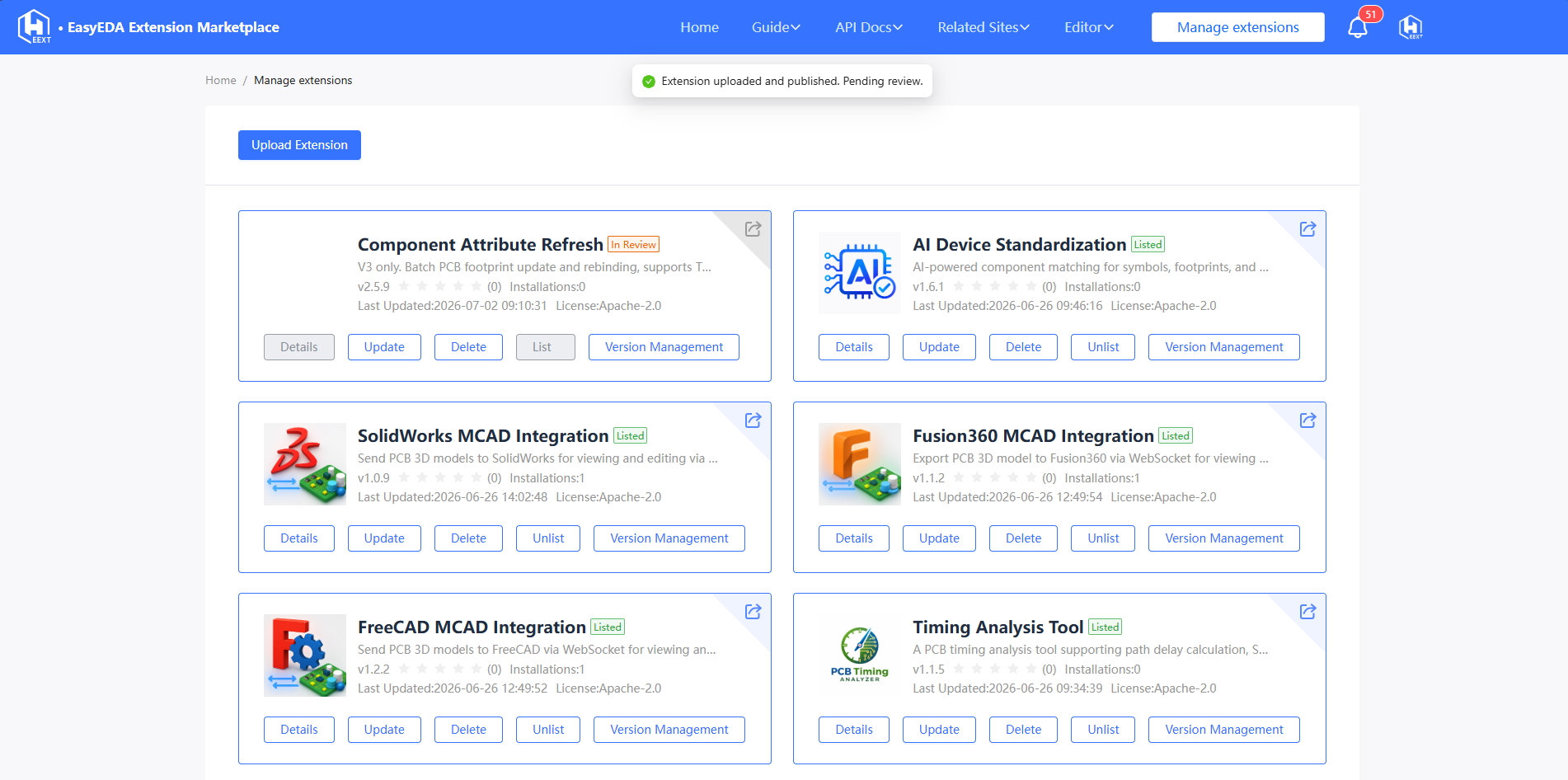Open share icon on FreeCAD MCAD Integration card

point(753,612)
